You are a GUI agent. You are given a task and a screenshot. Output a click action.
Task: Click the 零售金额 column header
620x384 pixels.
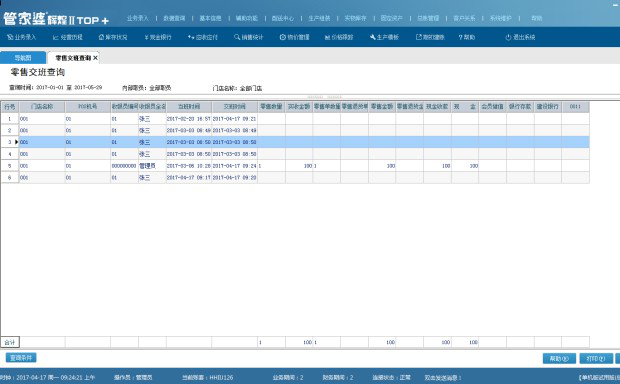pos(382,107)
